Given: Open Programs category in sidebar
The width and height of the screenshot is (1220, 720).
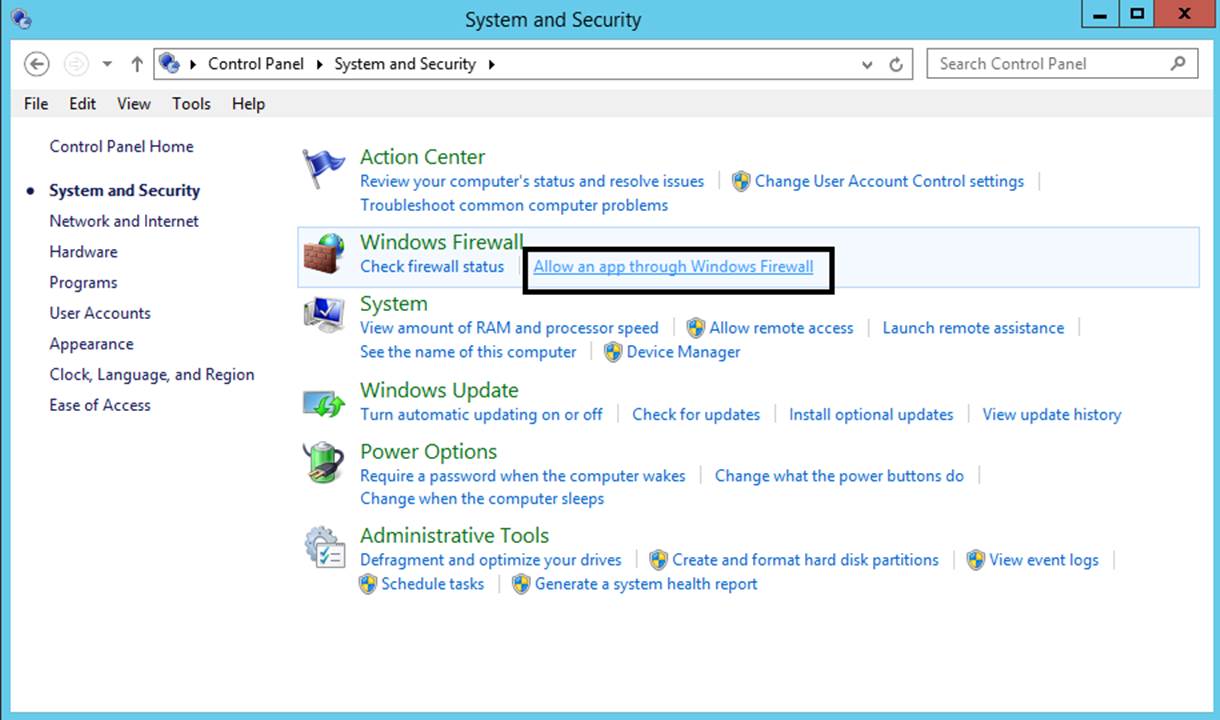Looking at the screenshot, I should tap(83, 283).
